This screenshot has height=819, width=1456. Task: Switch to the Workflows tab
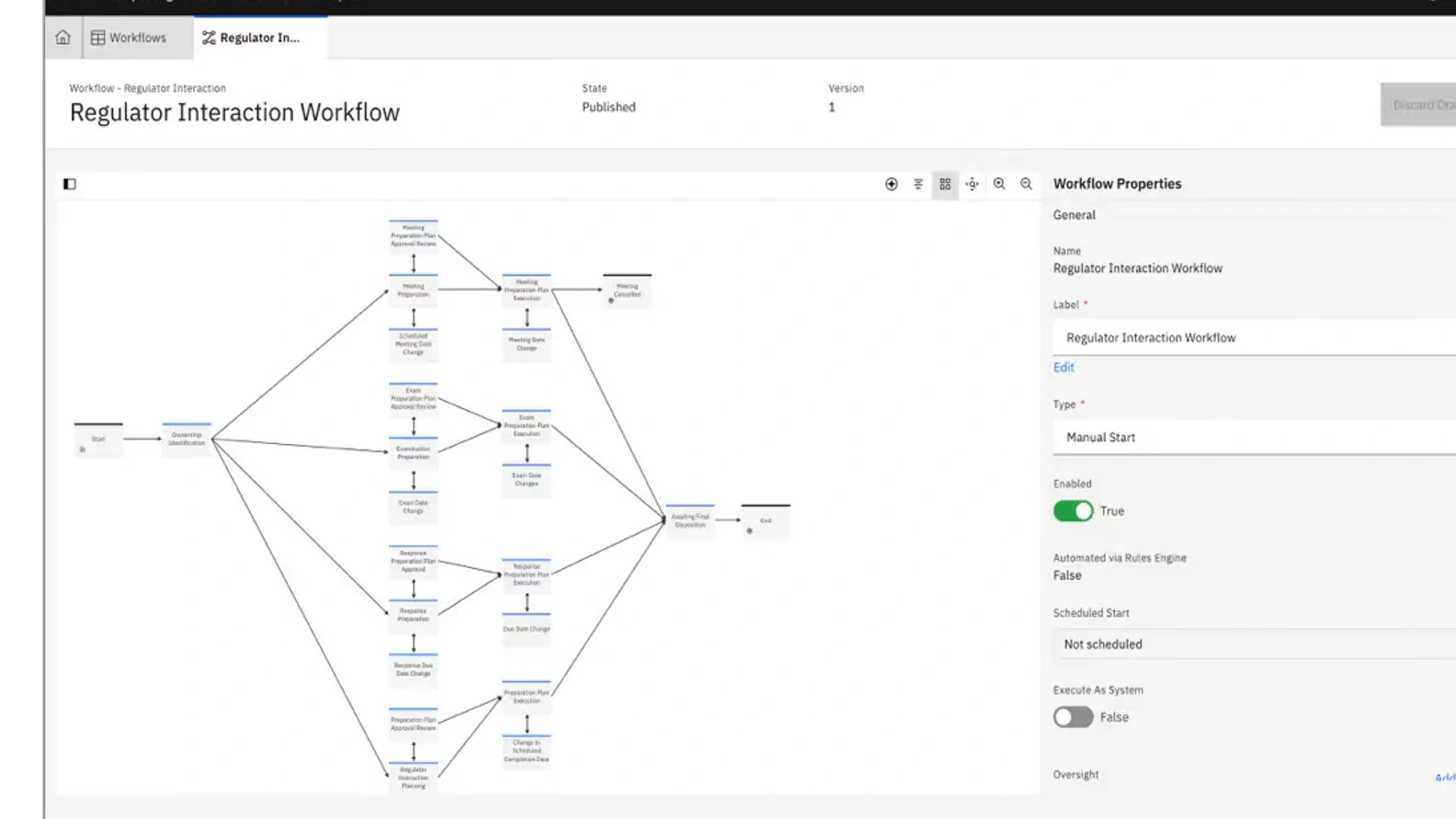(129, 38)
